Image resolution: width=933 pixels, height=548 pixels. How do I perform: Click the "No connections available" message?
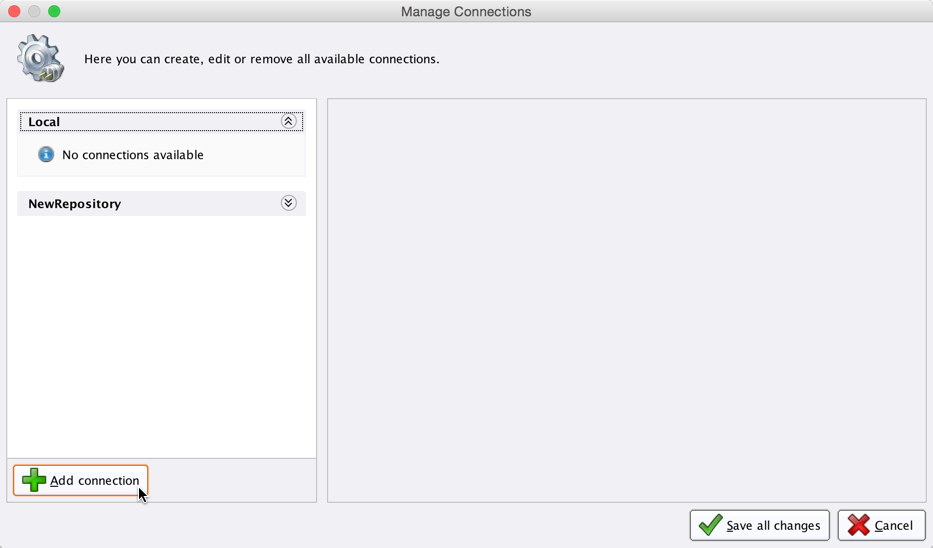pyautogui.click(x=133, y=155)
